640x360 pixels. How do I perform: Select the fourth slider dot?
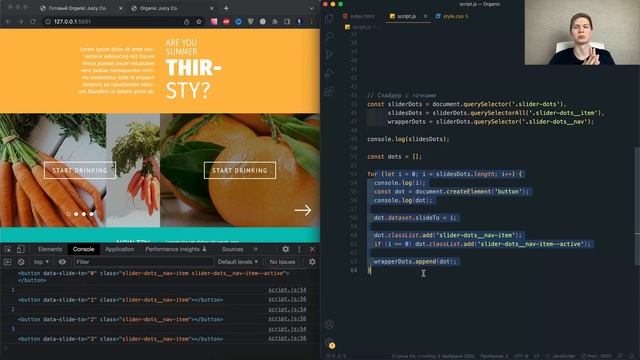(91, 214)
